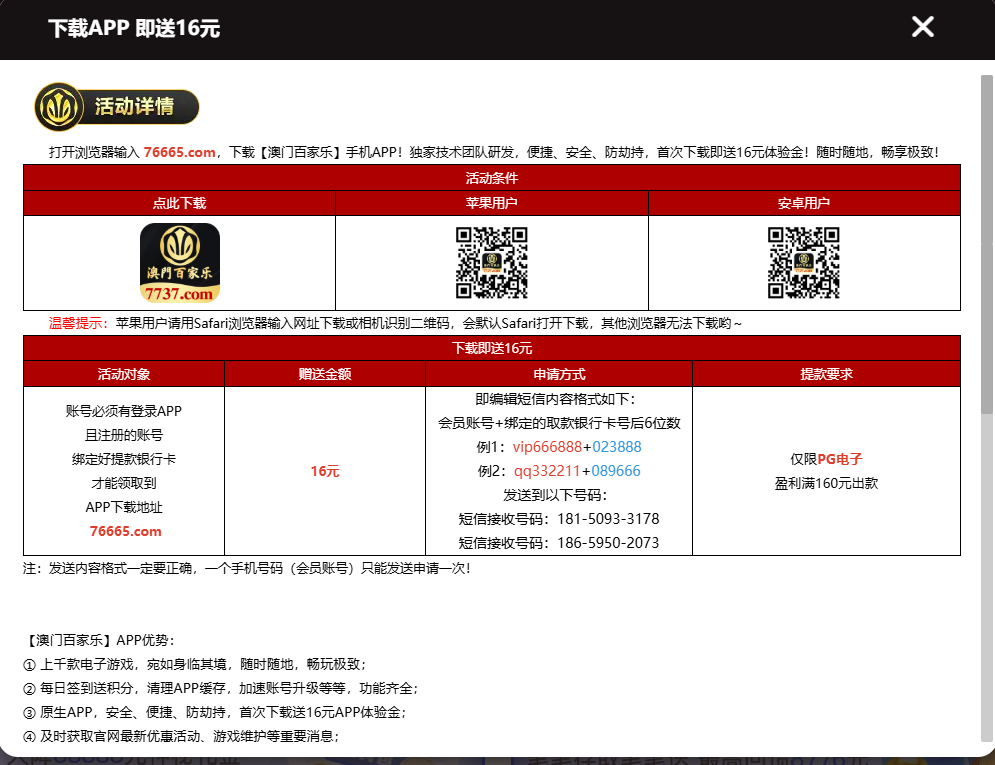
Task: Click the 申请方式 column header
Action: (x=559, y=374)
